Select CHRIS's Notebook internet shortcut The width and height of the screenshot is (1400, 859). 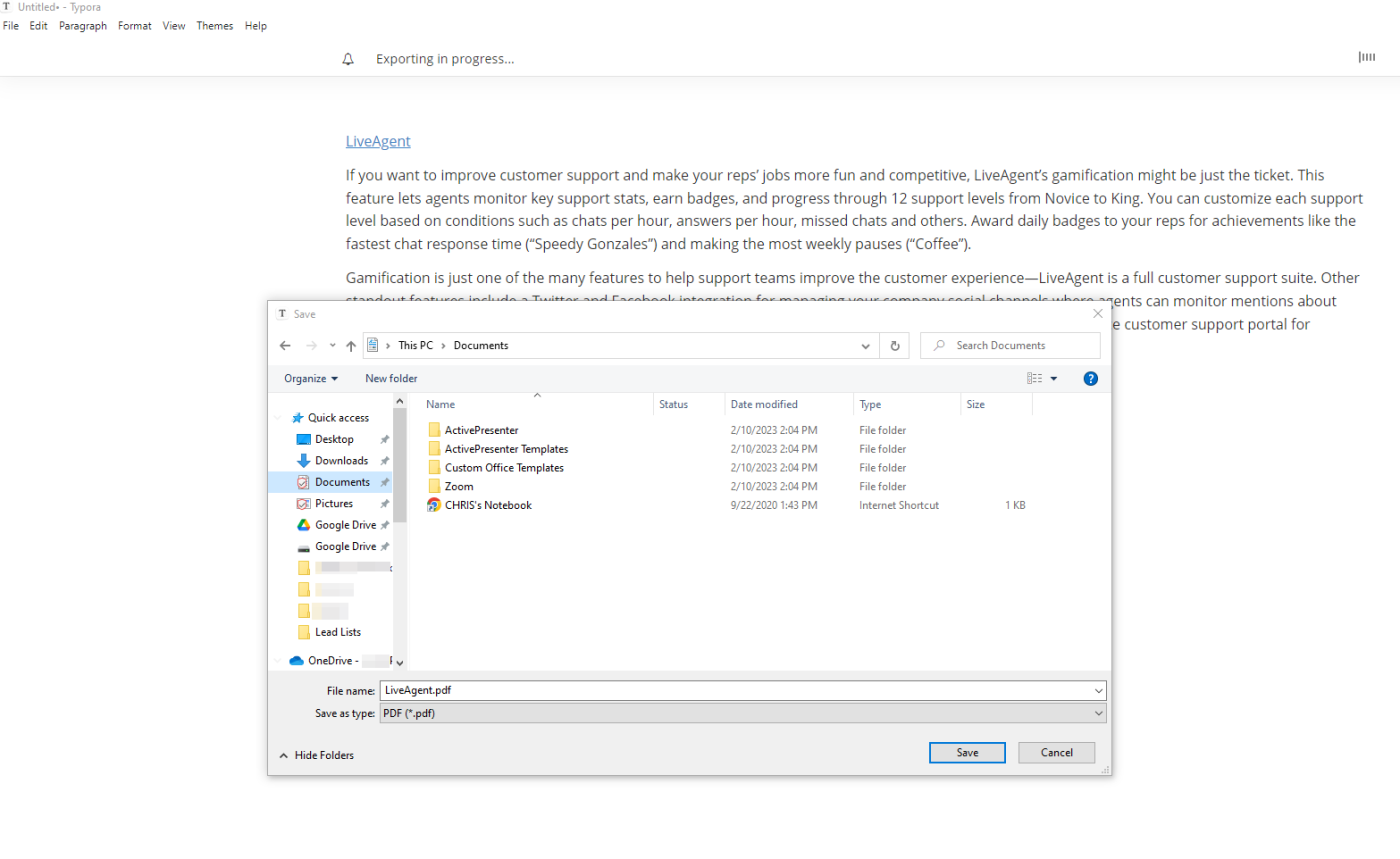pos(480,505)
